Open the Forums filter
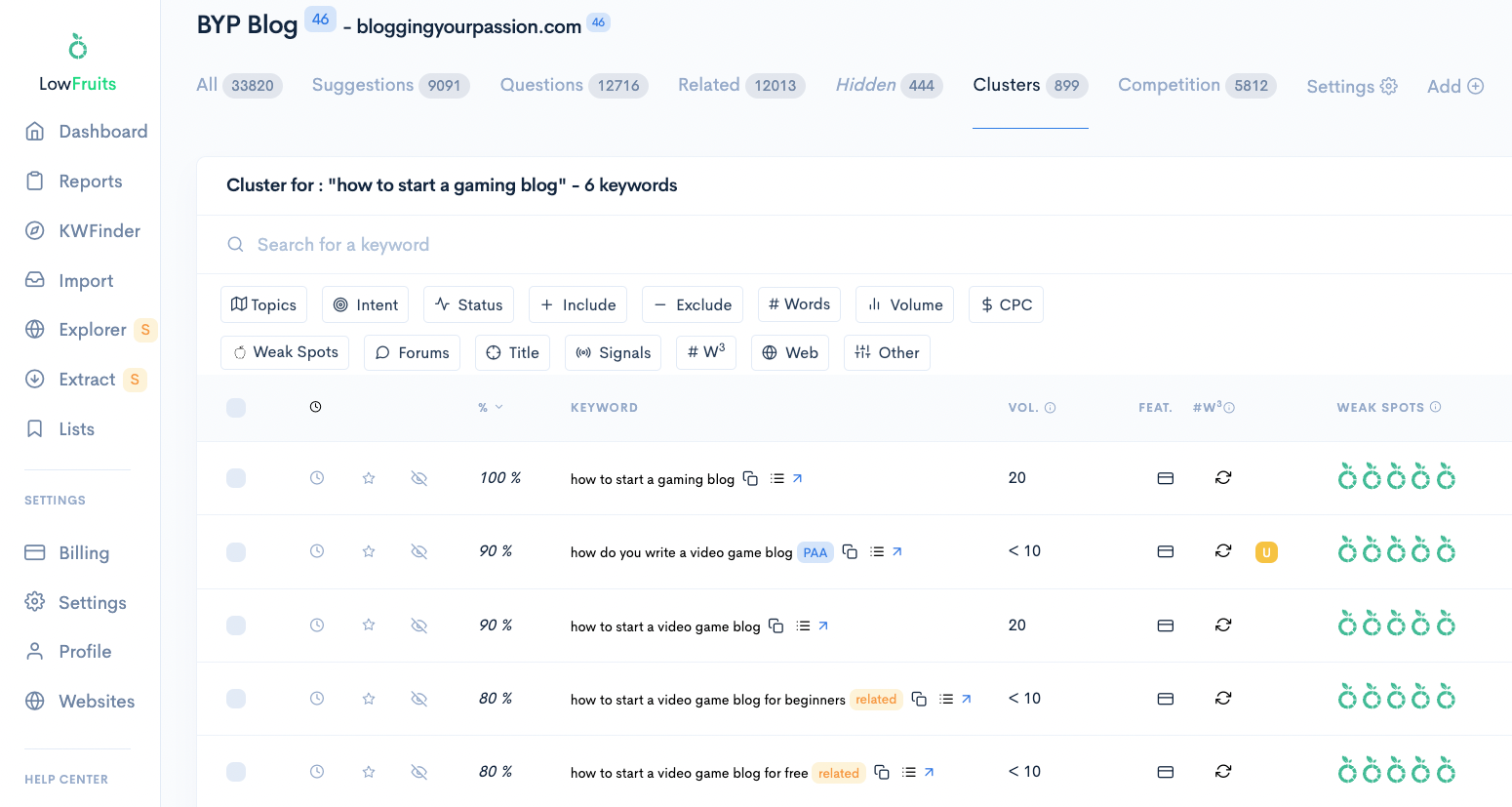 412,352
